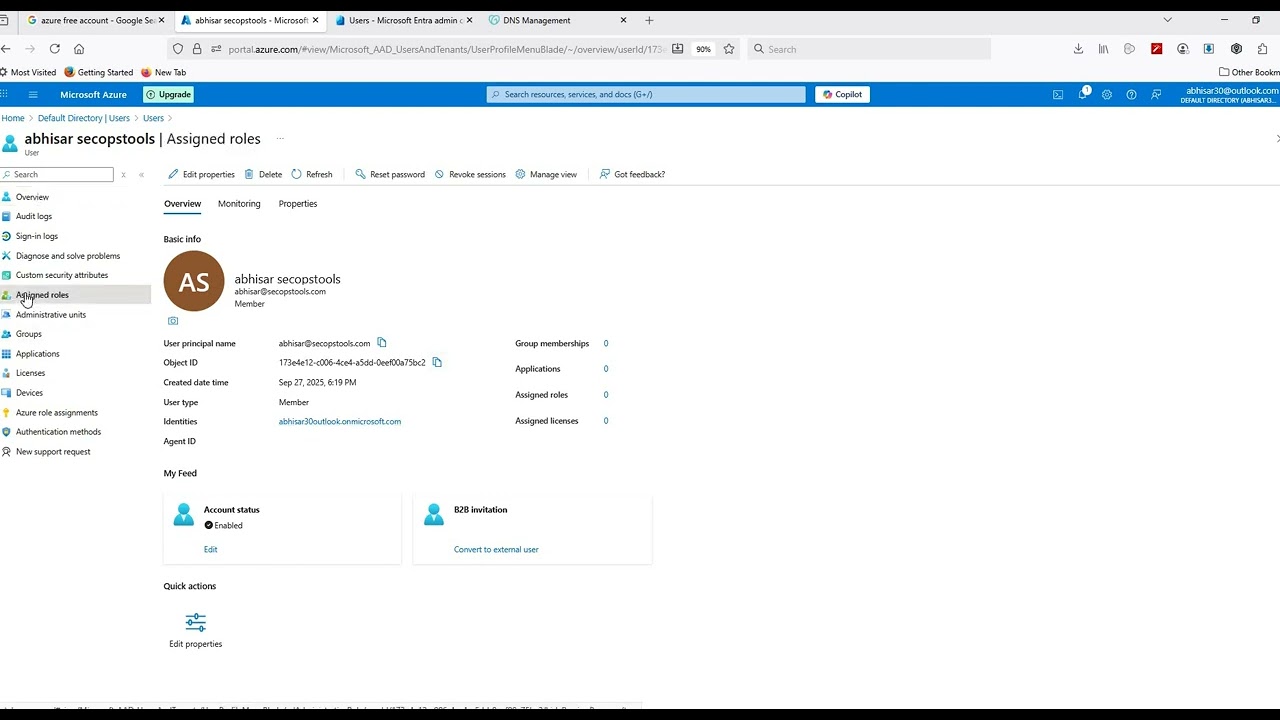Open Group memberships count

[606, 343]
